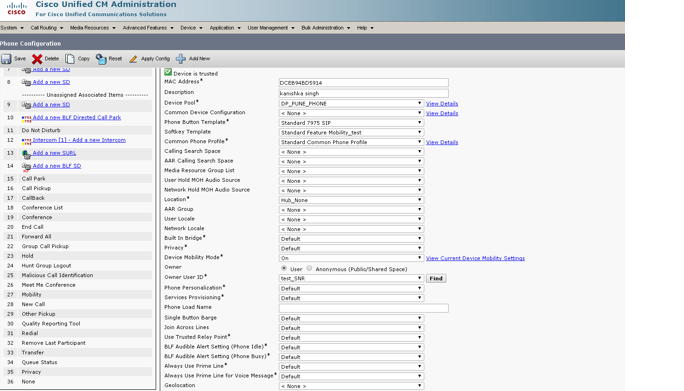The image size is (684, 391).
Task: Click the Cisco logo
Action: click(x=17, y=8)
